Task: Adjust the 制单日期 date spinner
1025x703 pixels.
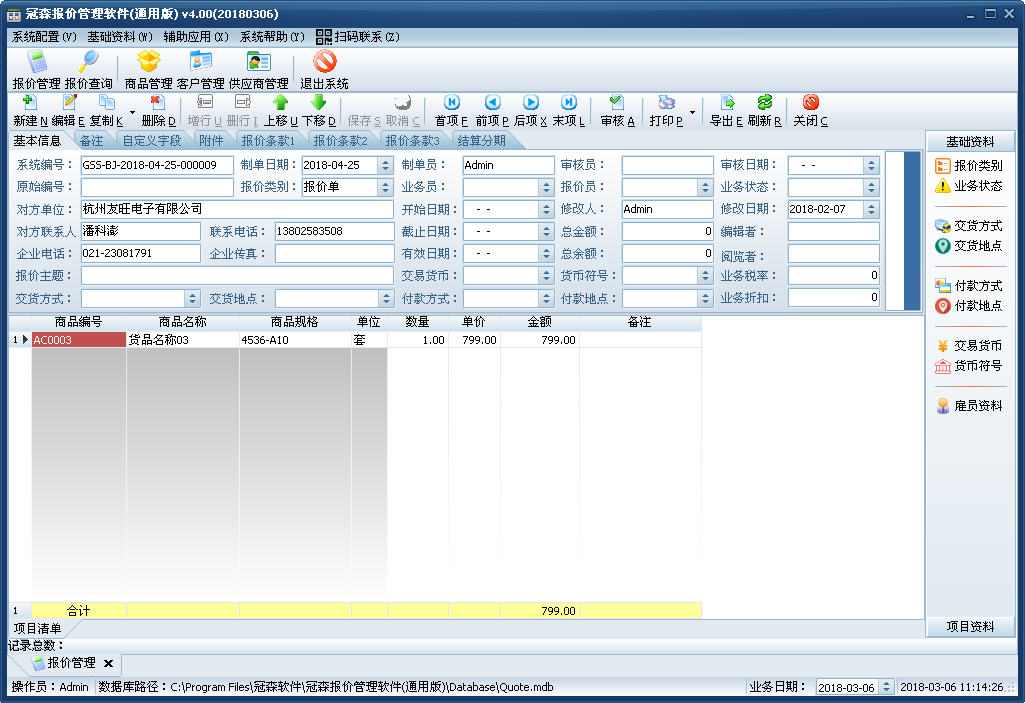Action: click(x=386, y=165)
